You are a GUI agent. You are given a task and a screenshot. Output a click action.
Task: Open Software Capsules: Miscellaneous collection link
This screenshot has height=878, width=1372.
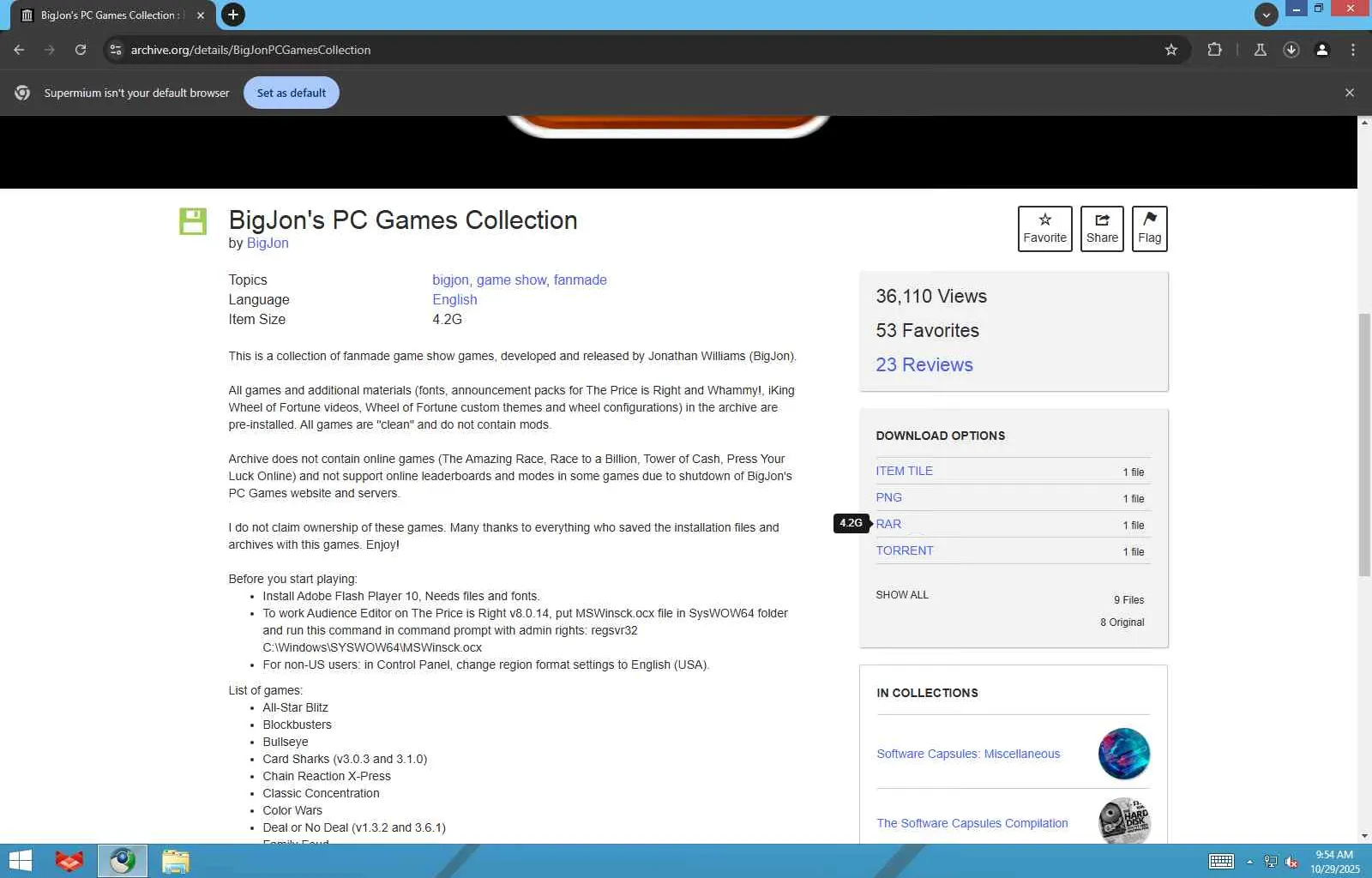coord(968,755)
